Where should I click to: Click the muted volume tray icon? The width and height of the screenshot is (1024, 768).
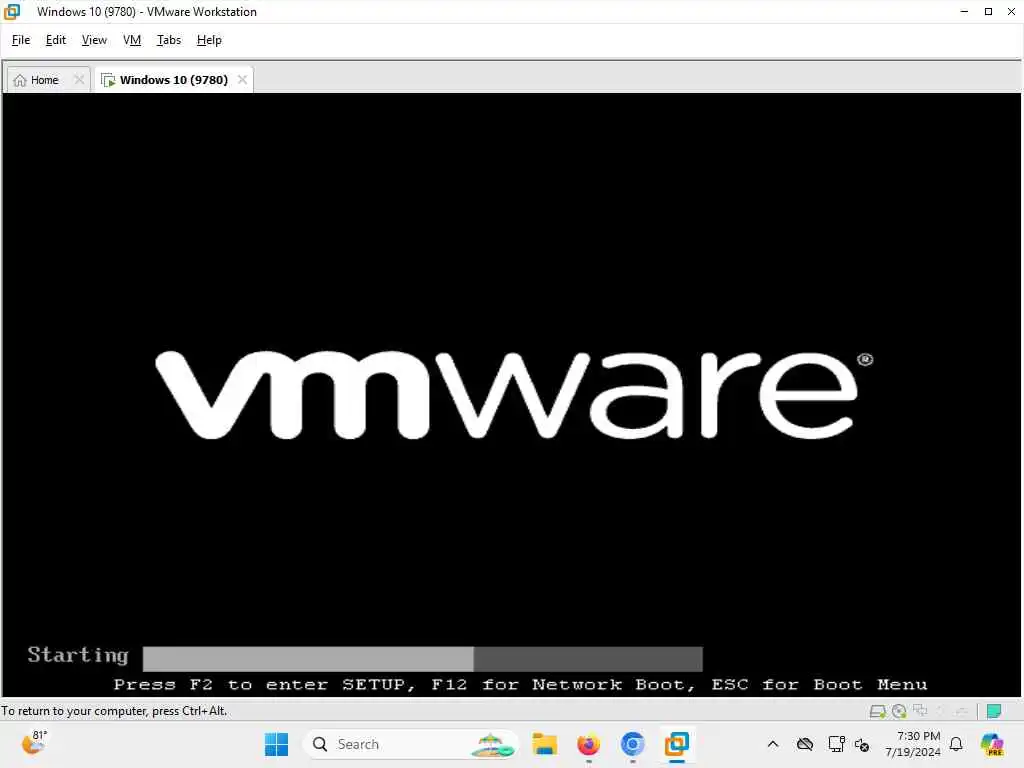[x=862, y=745]
